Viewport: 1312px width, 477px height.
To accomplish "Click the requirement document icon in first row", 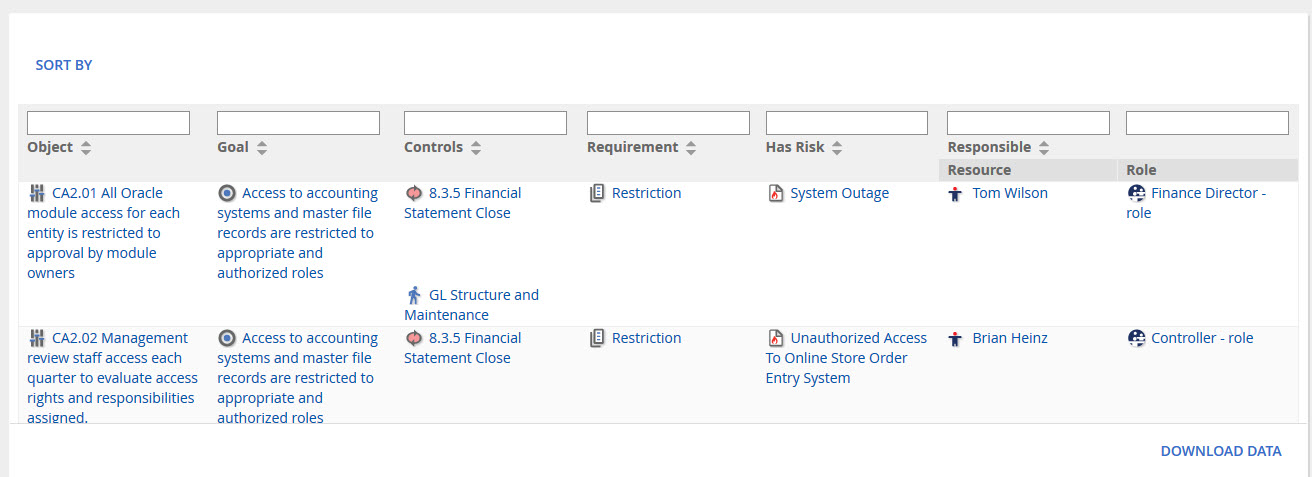I will (x=597, y=194).
